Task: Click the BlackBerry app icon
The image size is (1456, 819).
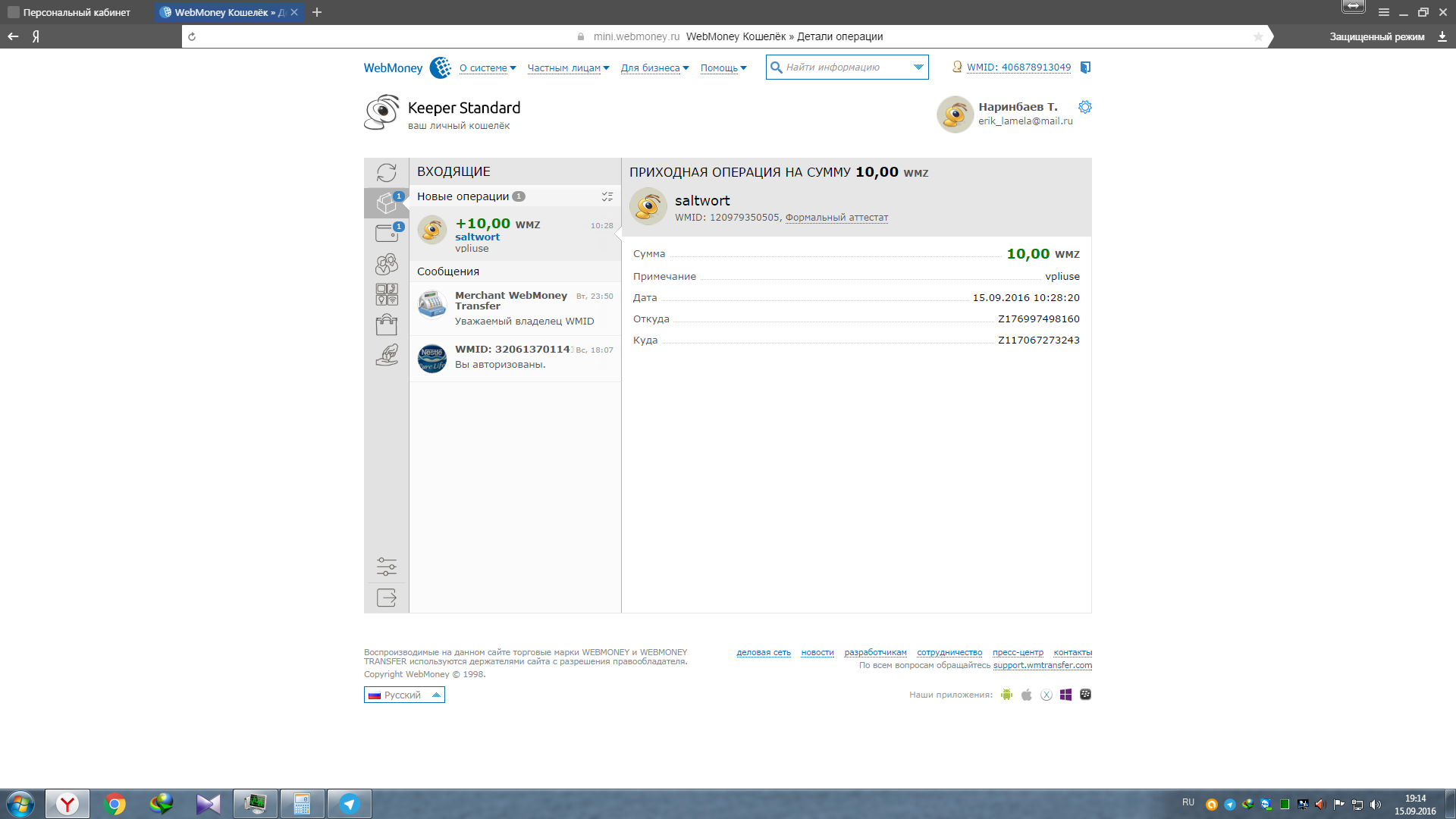Action: click(x=1086, y=695)
